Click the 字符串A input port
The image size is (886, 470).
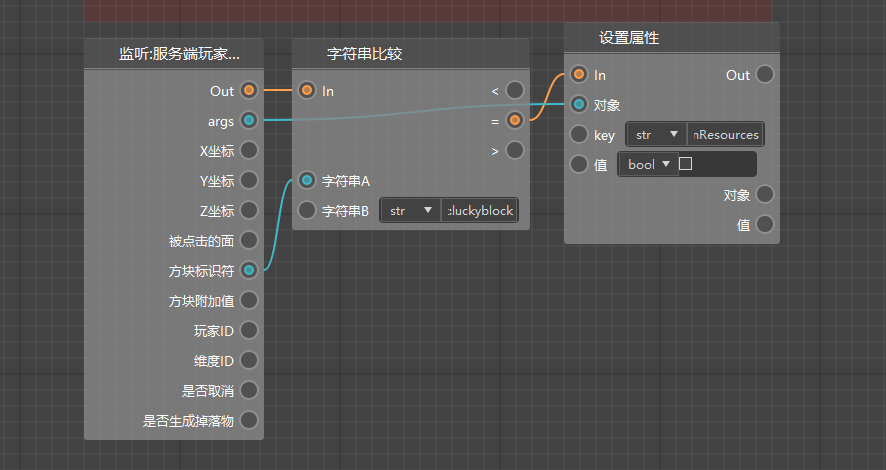point(307,180)
